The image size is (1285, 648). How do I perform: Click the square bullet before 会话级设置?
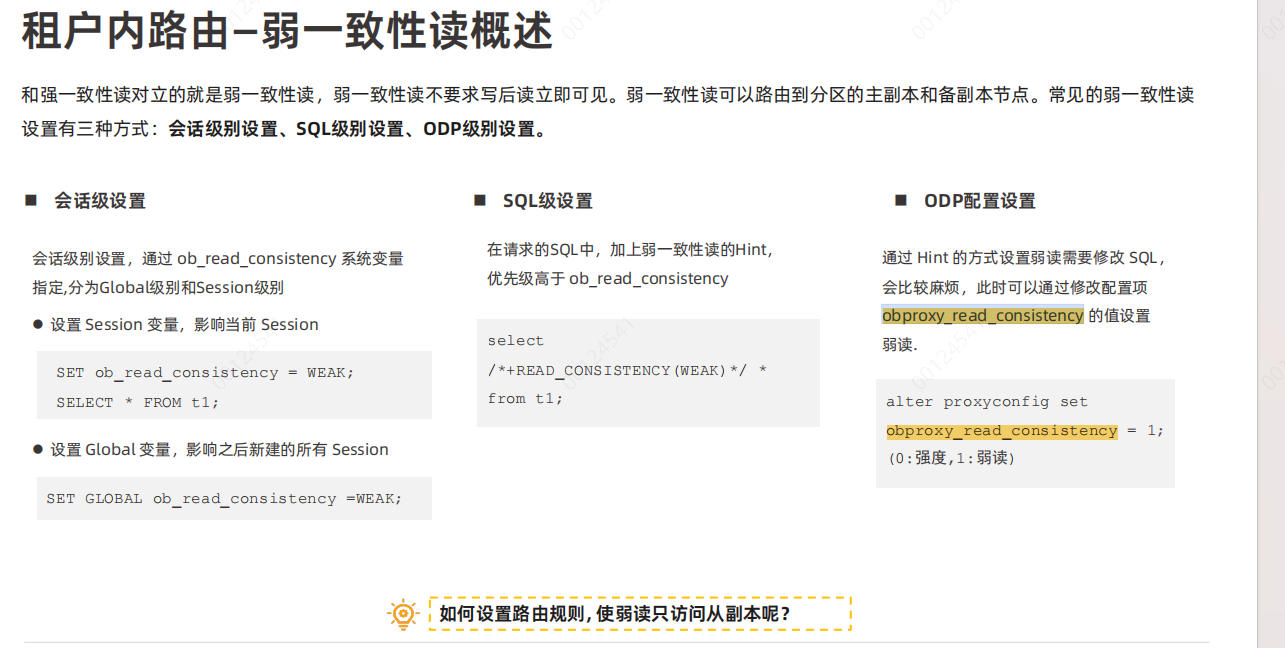[x=31, y=201]
